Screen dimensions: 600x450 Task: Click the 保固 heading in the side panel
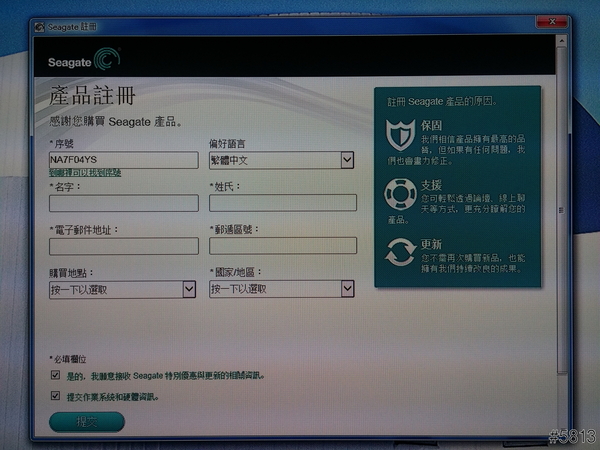click(431, 126)
